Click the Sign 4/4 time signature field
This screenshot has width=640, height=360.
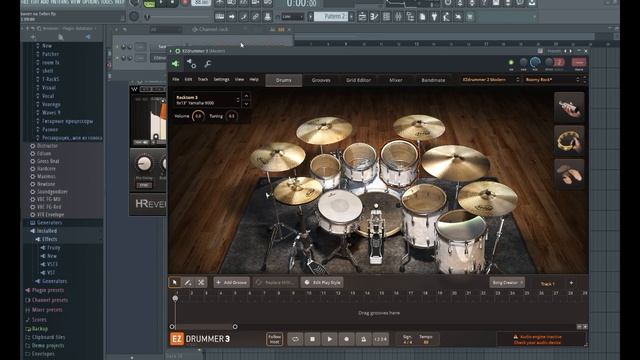(x=407, y=339)
